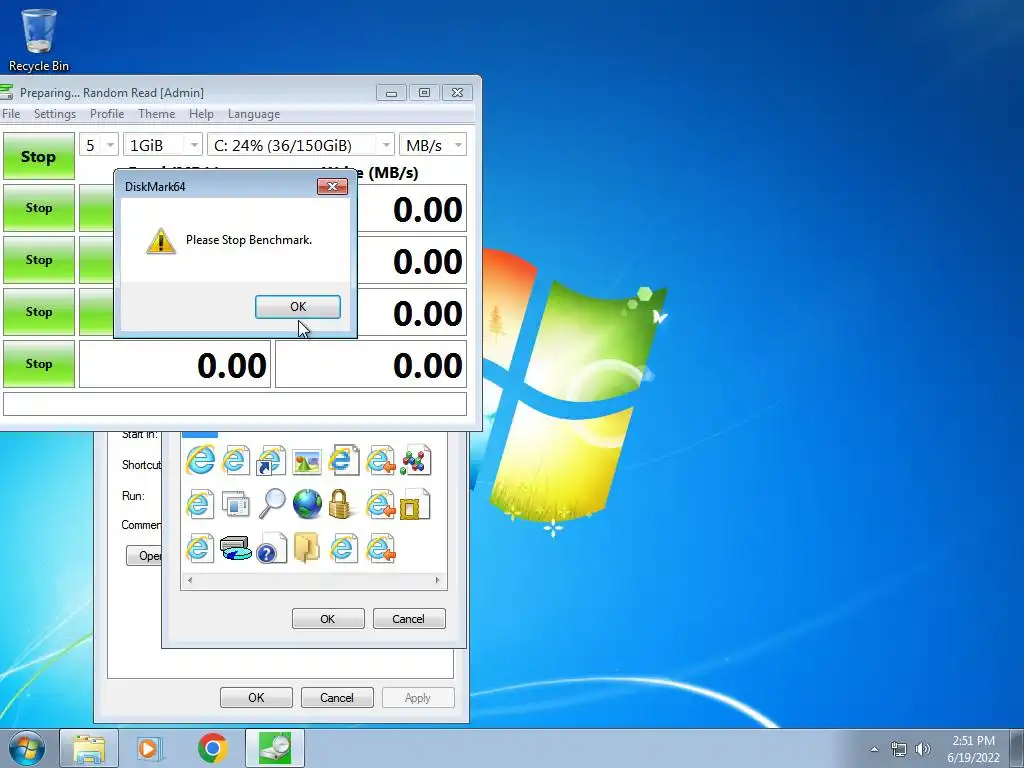Click the 'Please Stop Benchmark.' message text

249,240
